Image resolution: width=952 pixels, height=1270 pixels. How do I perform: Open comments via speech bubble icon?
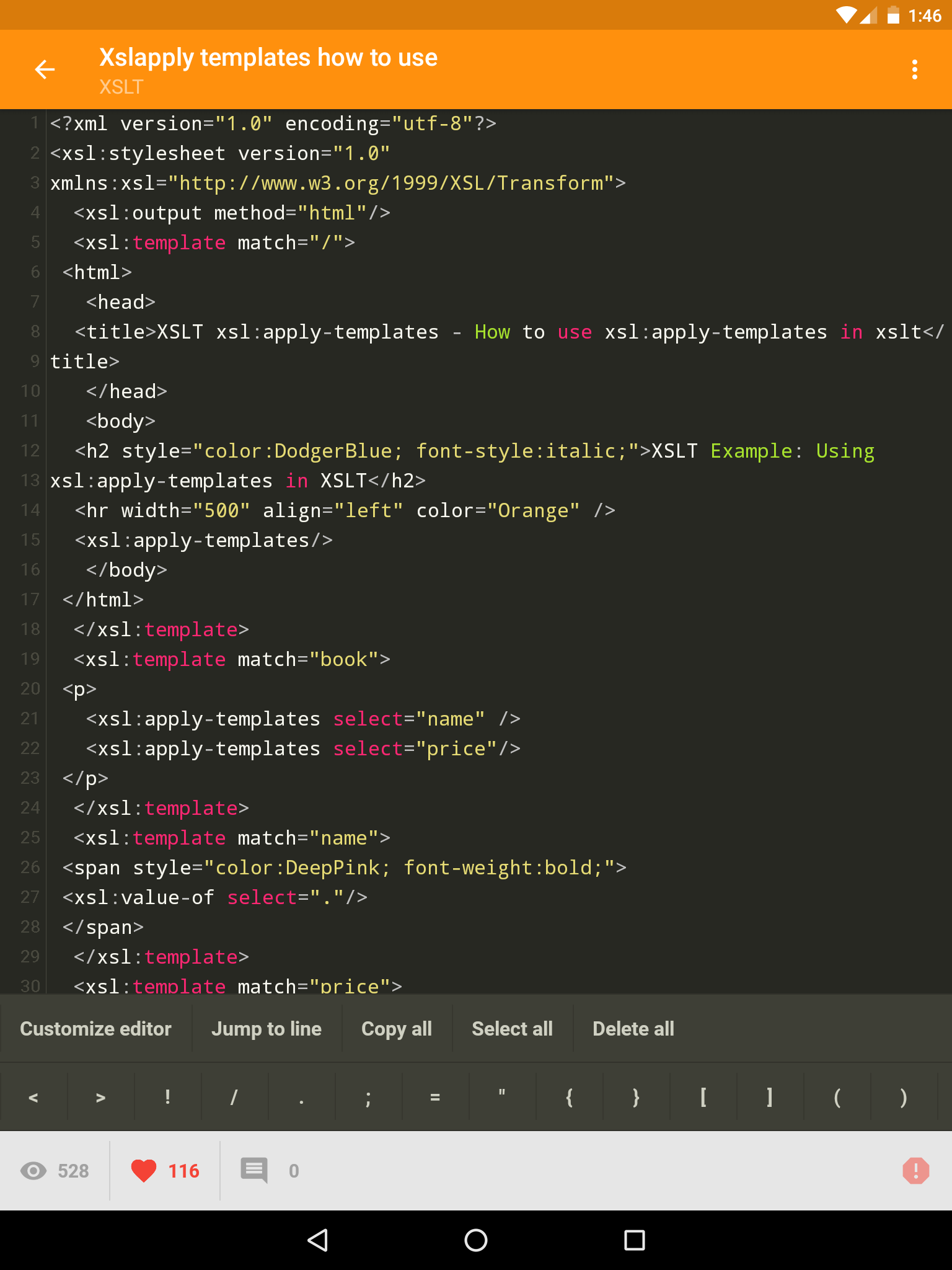click(254, 1171)
